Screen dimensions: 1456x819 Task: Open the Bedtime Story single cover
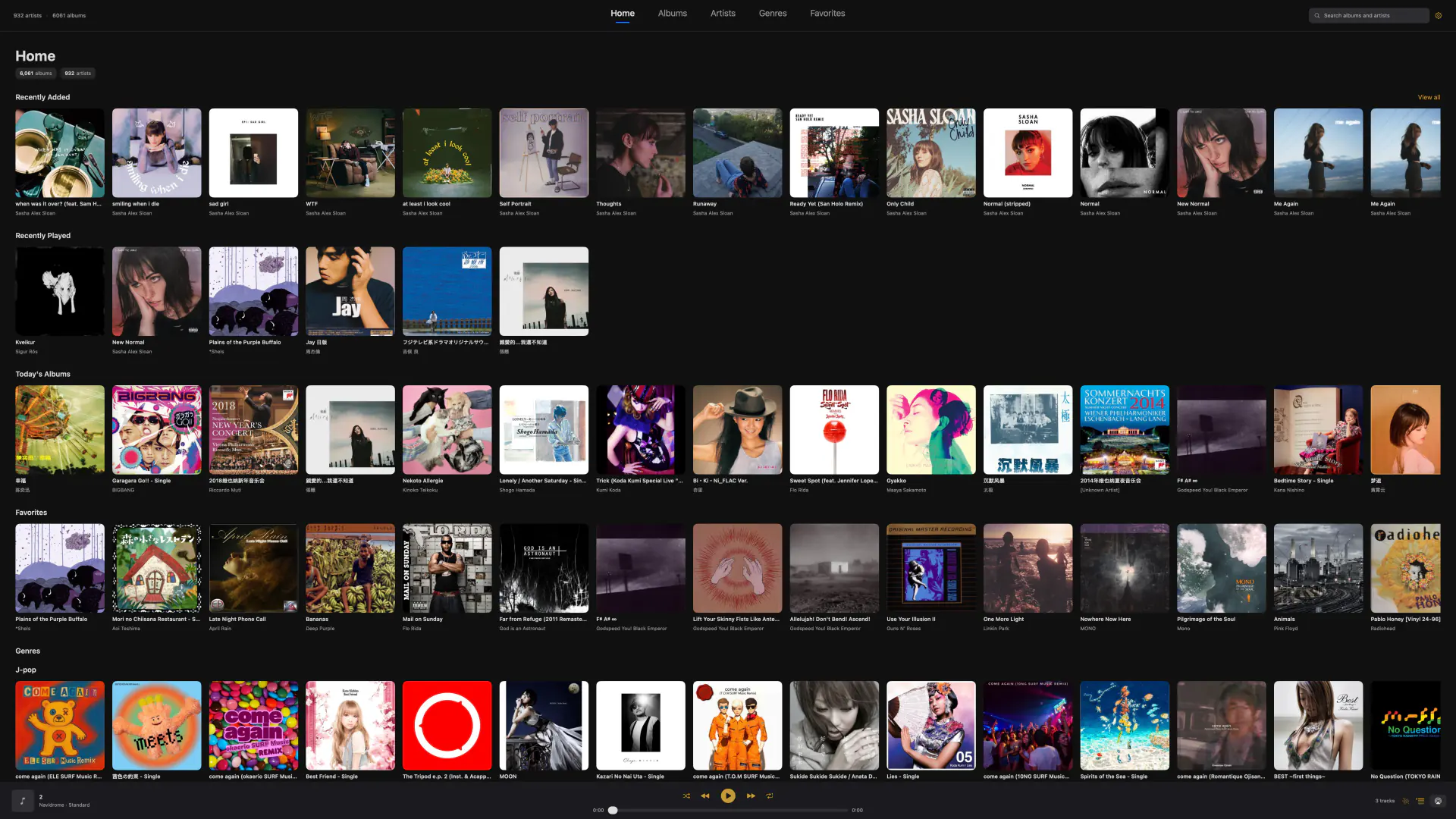[x=1319, y=430]
